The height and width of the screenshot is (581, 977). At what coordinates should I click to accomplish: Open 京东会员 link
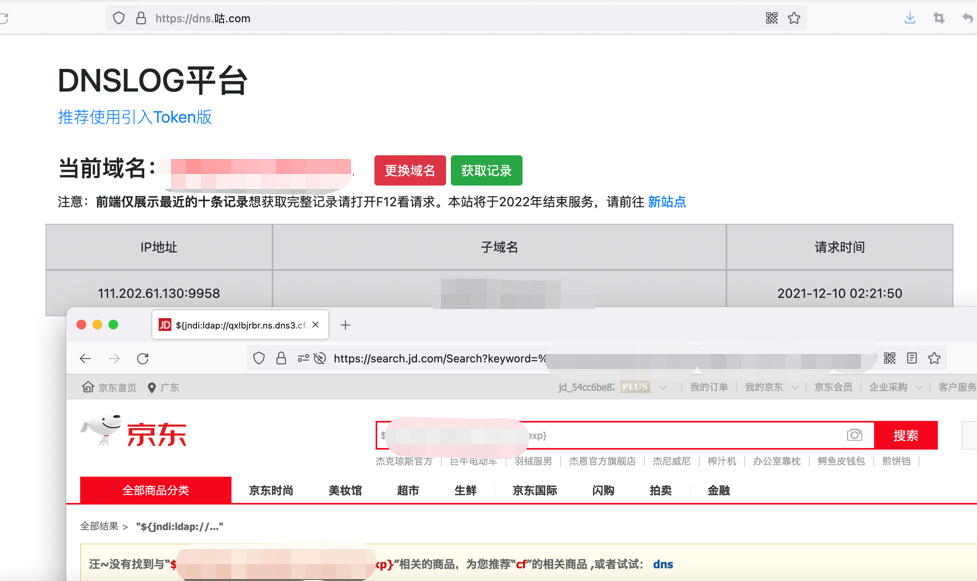click(x=833, y=387)
